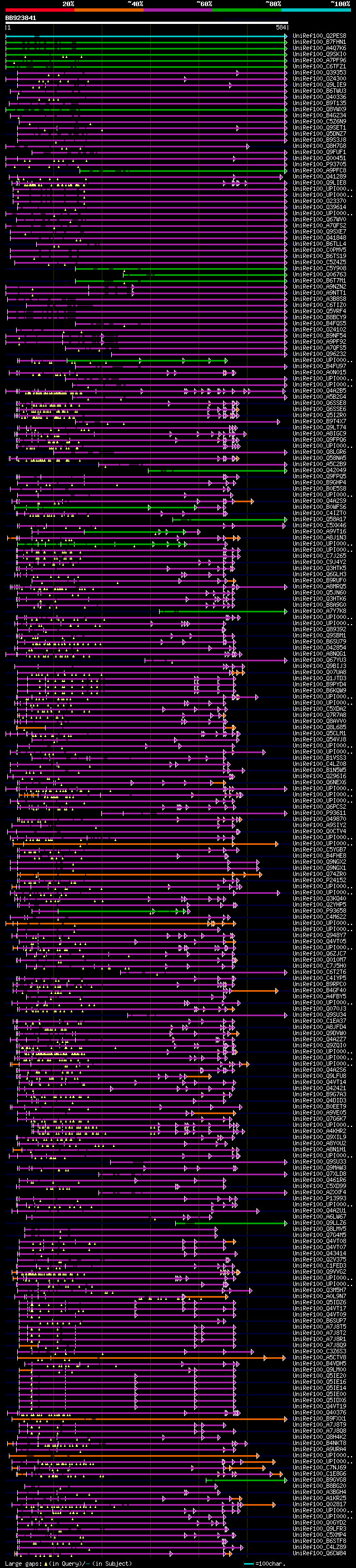Image resolution: width=356 pixels, height=1568 pixels.
Task: Click the label UniRef100_B6TLL4
Action: click(x=319, y=244)
